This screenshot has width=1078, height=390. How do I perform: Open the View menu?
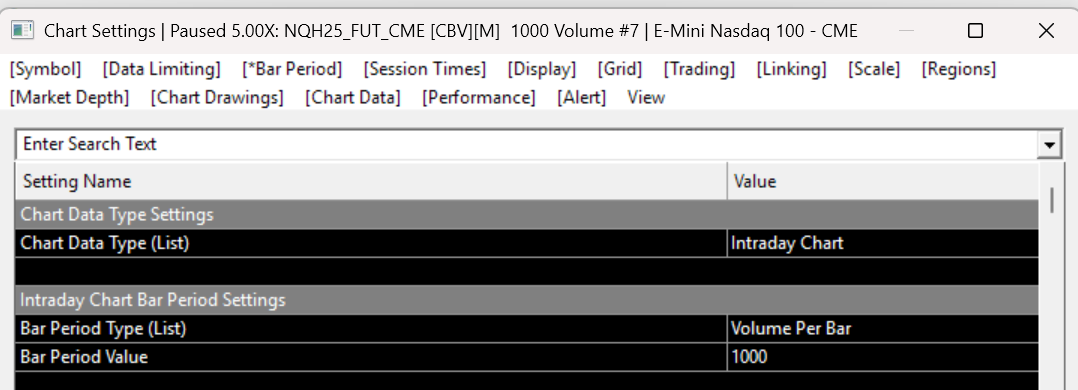tap(646, 98)
